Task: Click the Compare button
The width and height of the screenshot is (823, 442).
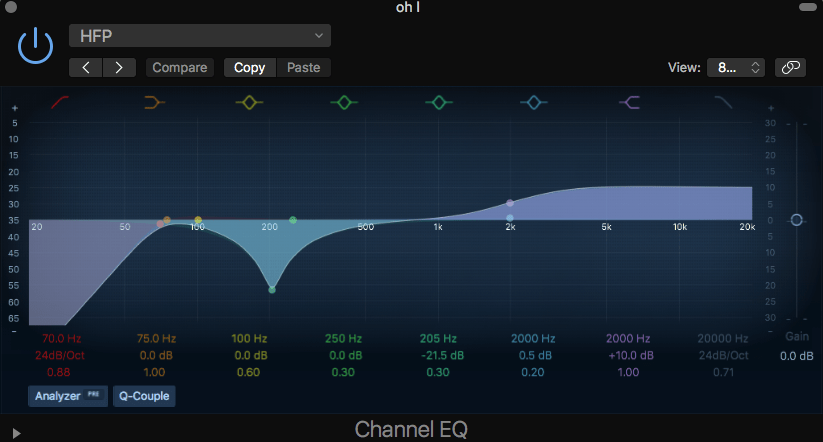Action: [x=180, y=68]
